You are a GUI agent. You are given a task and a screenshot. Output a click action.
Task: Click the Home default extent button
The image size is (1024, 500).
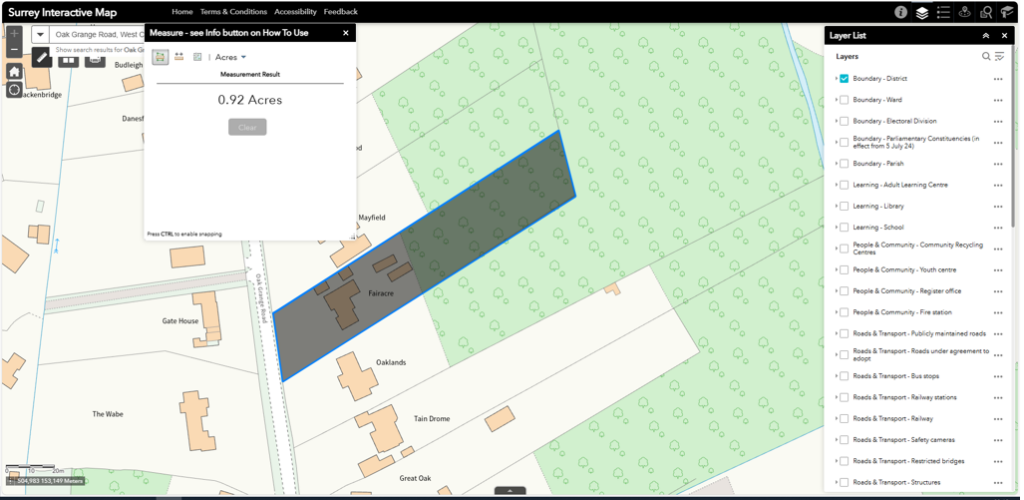coord(14,72)
